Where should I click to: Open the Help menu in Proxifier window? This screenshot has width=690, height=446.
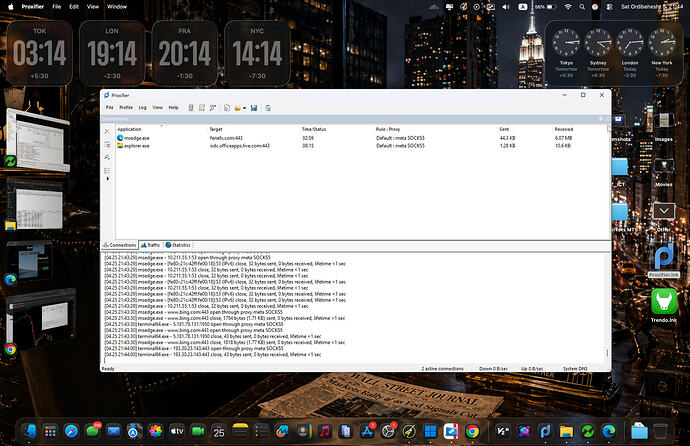173,107
